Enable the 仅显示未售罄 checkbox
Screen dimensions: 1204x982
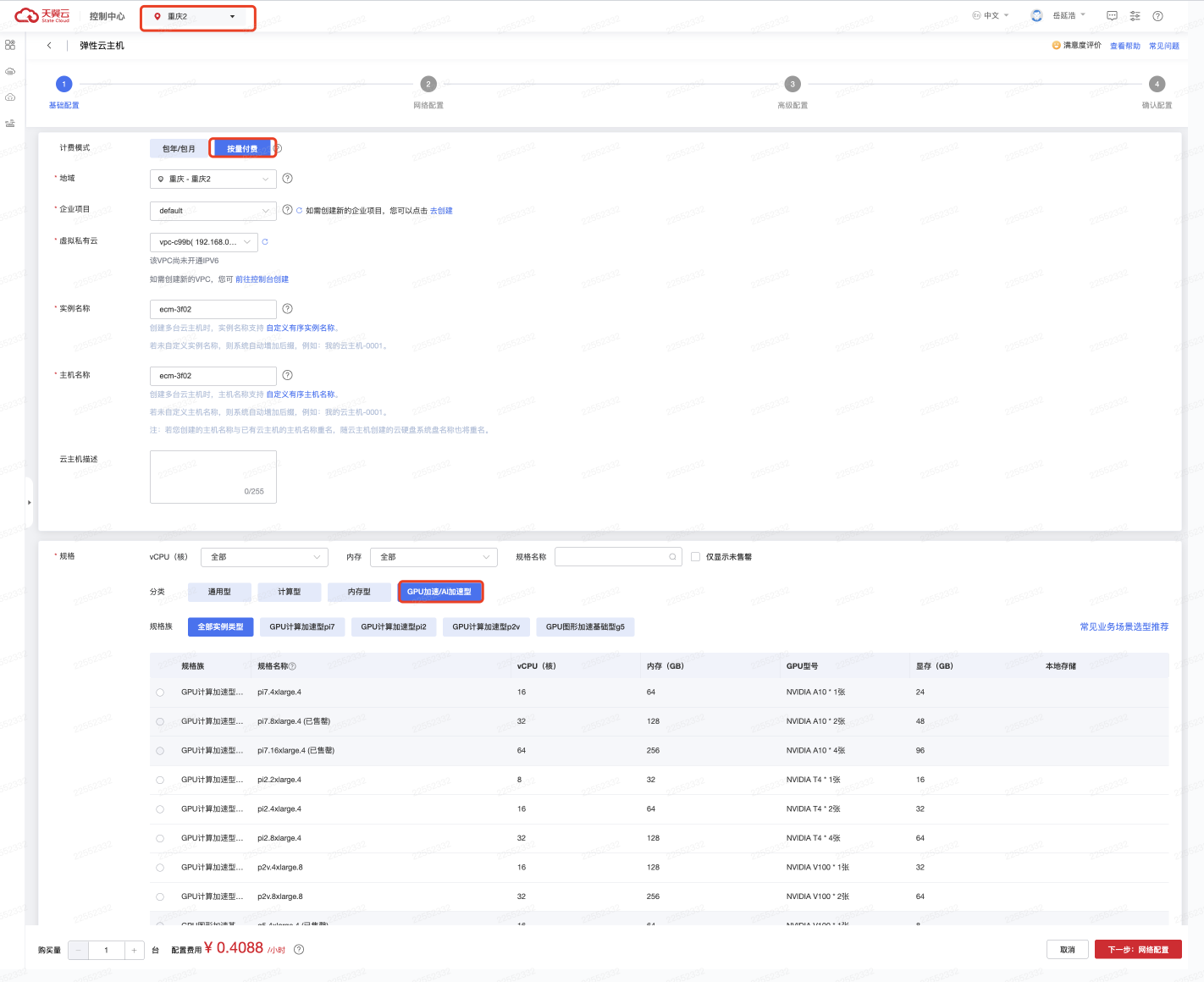coord(695,557)
